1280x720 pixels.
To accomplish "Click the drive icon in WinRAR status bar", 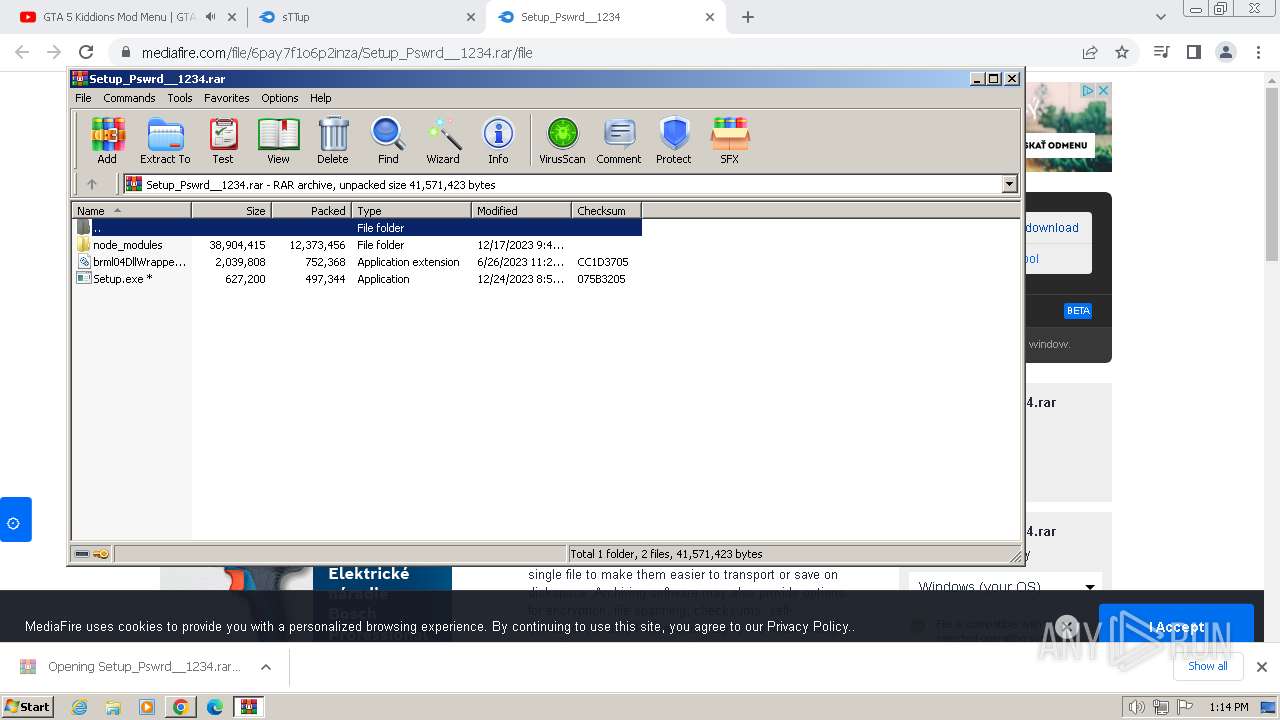I will (x=82, y=553).
